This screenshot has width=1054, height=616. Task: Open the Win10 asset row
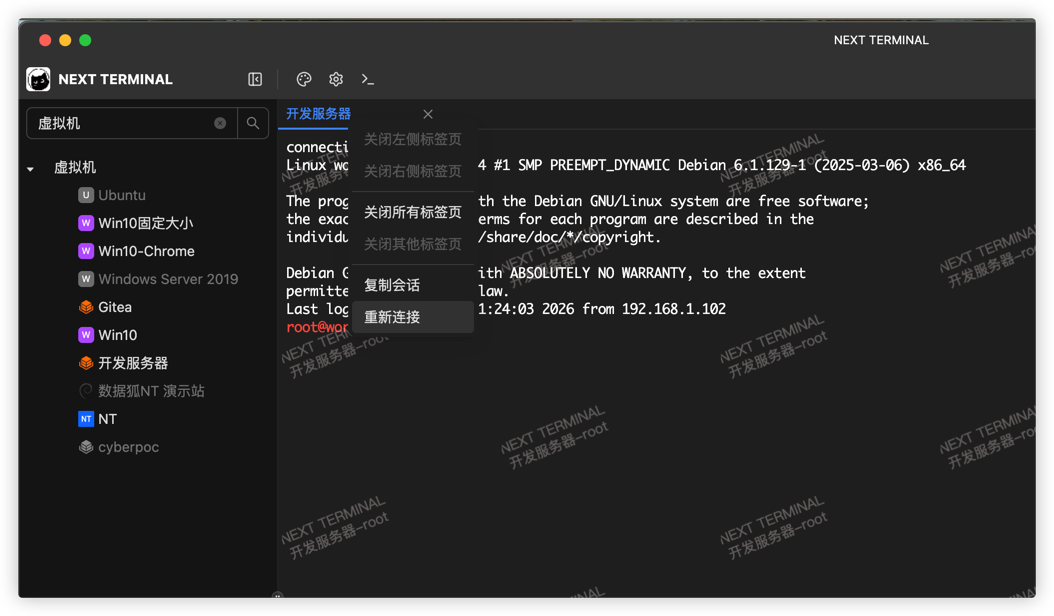click(x=118, y=335)
